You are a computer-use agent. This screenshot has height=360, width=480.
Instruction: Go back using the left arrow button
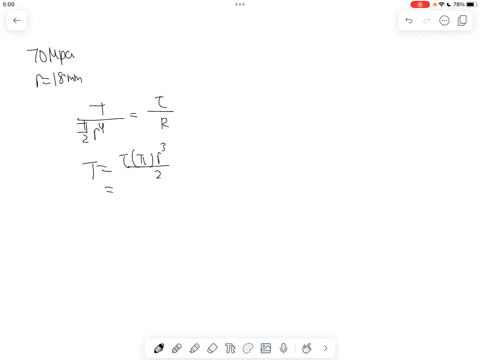pos(17,21)
